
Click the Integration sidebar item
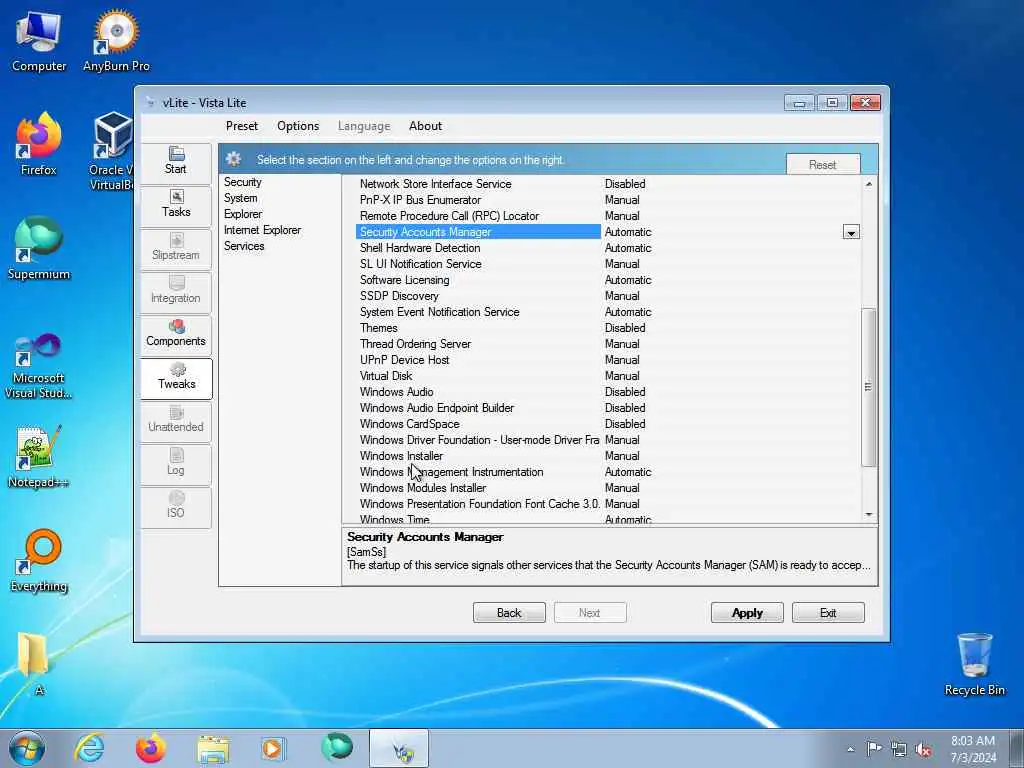point(176,291)
